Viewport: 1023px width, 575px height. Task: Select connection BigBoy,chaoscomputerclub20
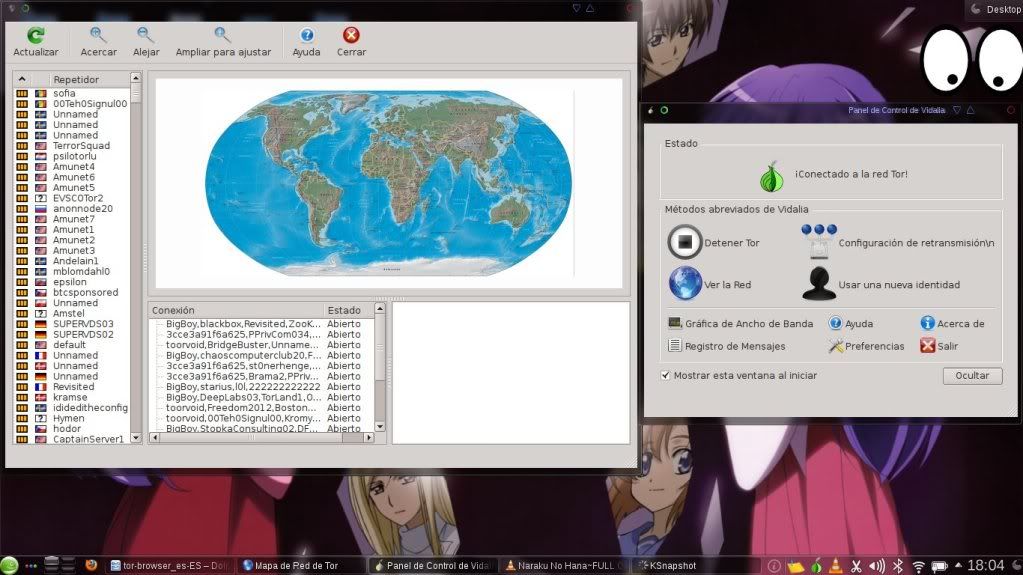click(243, 355)
